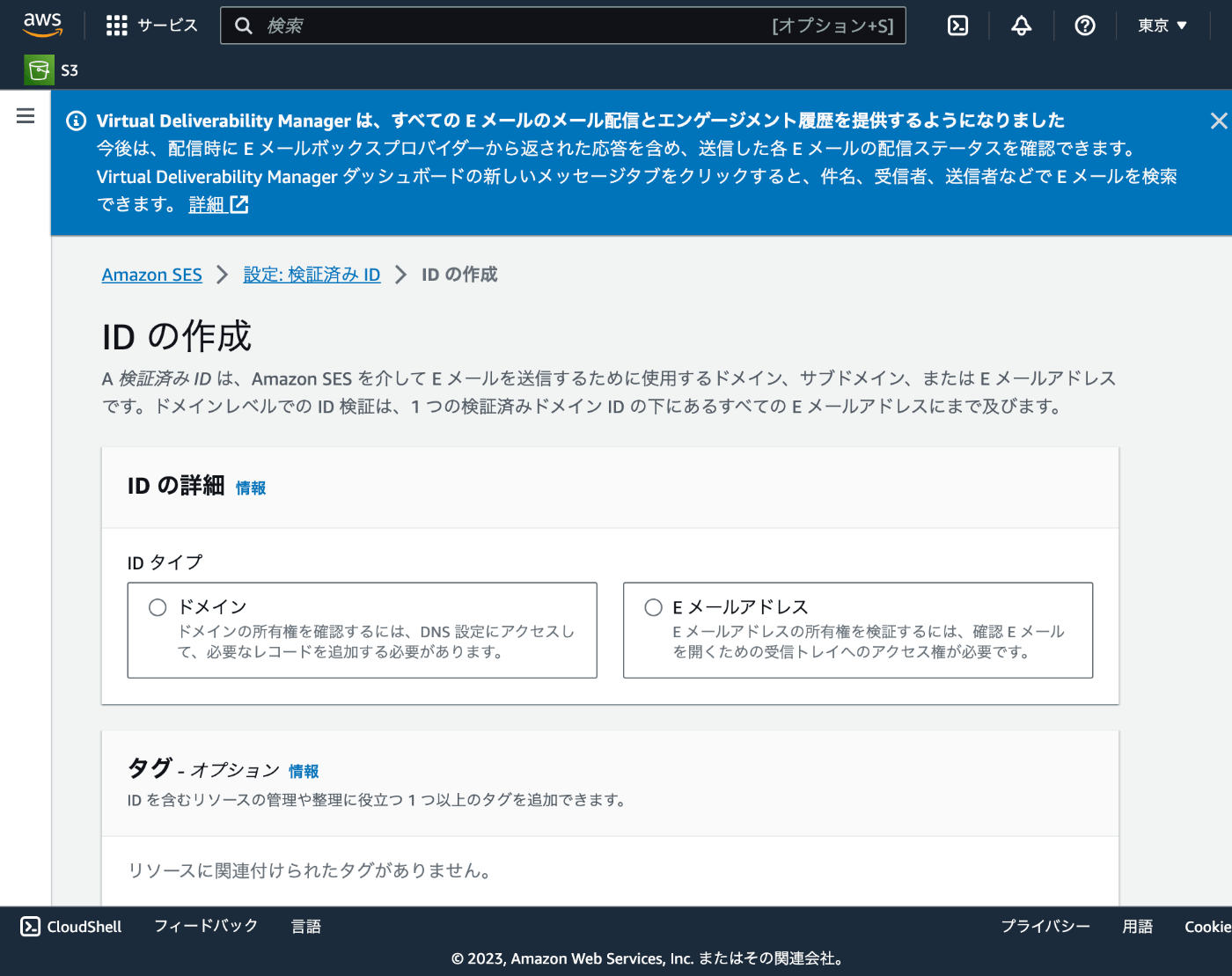1232x976 pixels.
Task: Open the サービス menu label
Action: (167, 26)
